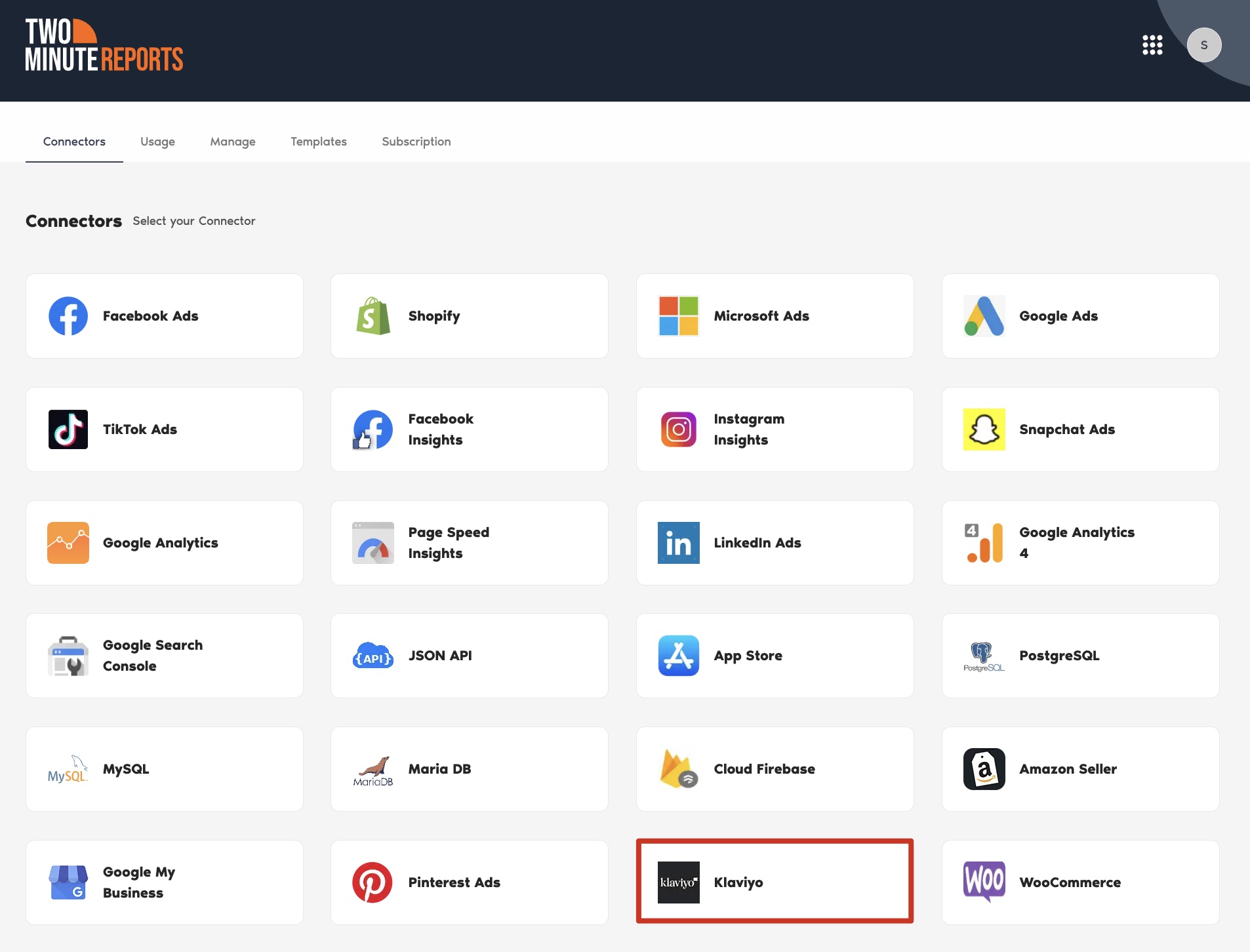This screenshot has height=952, width=1250.
Task: Click the Google My Business storefront icon
Action: coord(68,883)
